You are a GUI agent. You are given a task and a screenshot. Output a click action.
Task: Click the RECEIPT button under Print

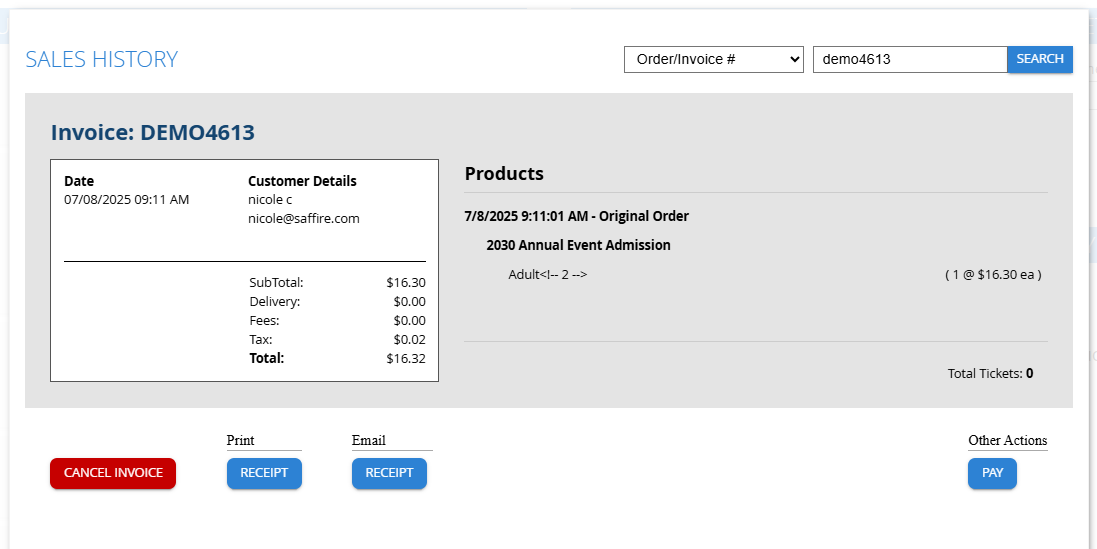pyautogui.click(x=264, y=473)
